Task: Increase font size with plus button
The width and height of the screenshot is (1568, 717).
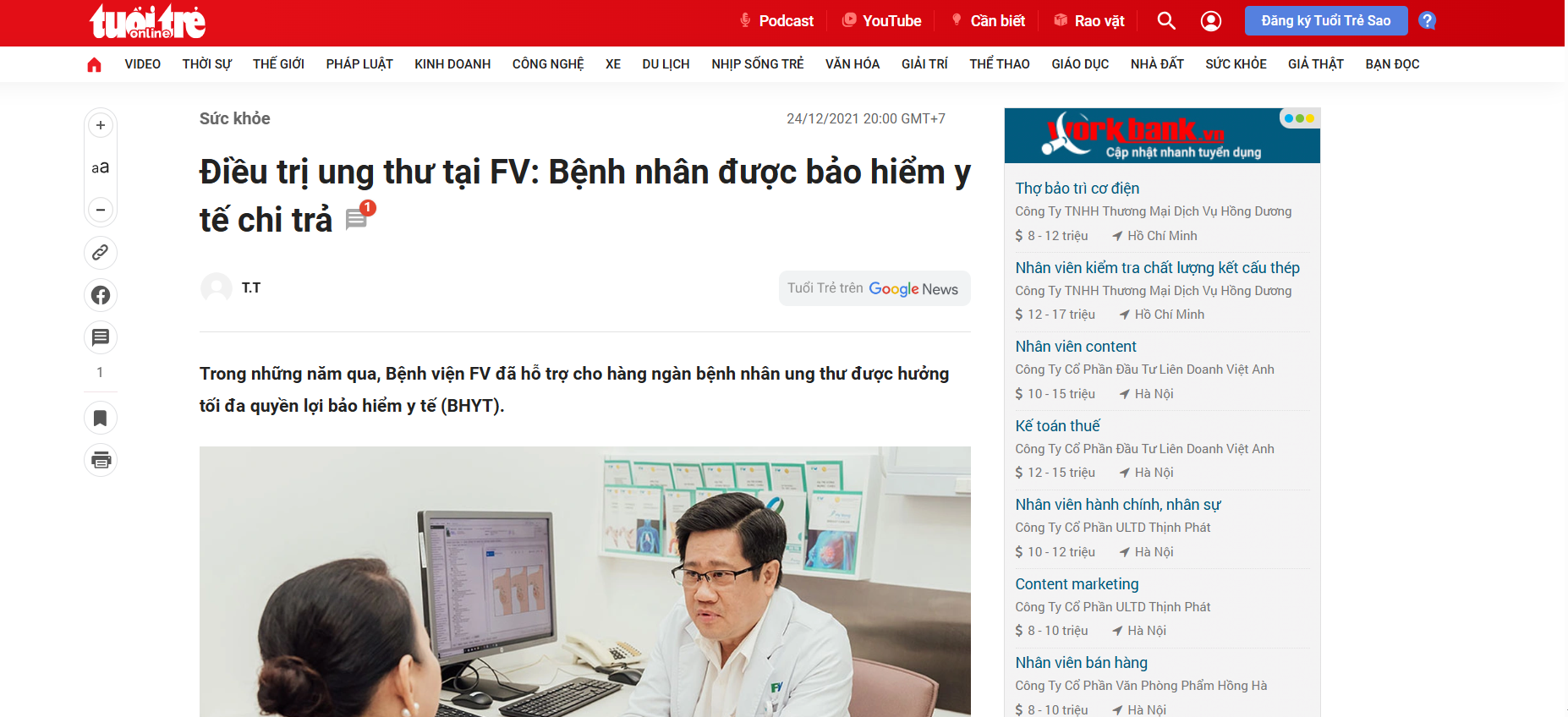Action: click(101, 125)
